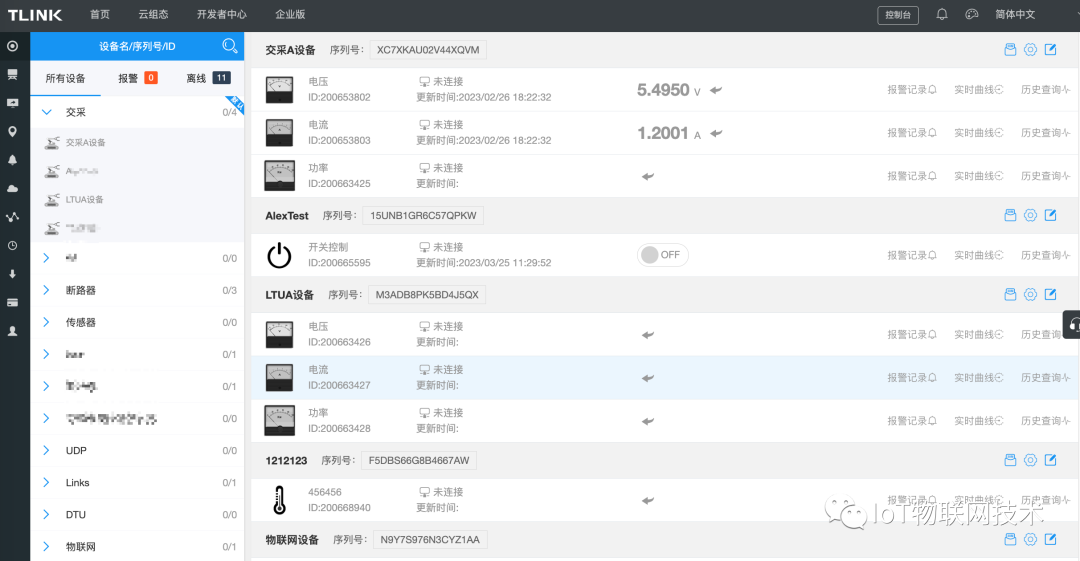
Task: Click the settings gear for 交采A设备
Action: click(x=1030, y=50)
